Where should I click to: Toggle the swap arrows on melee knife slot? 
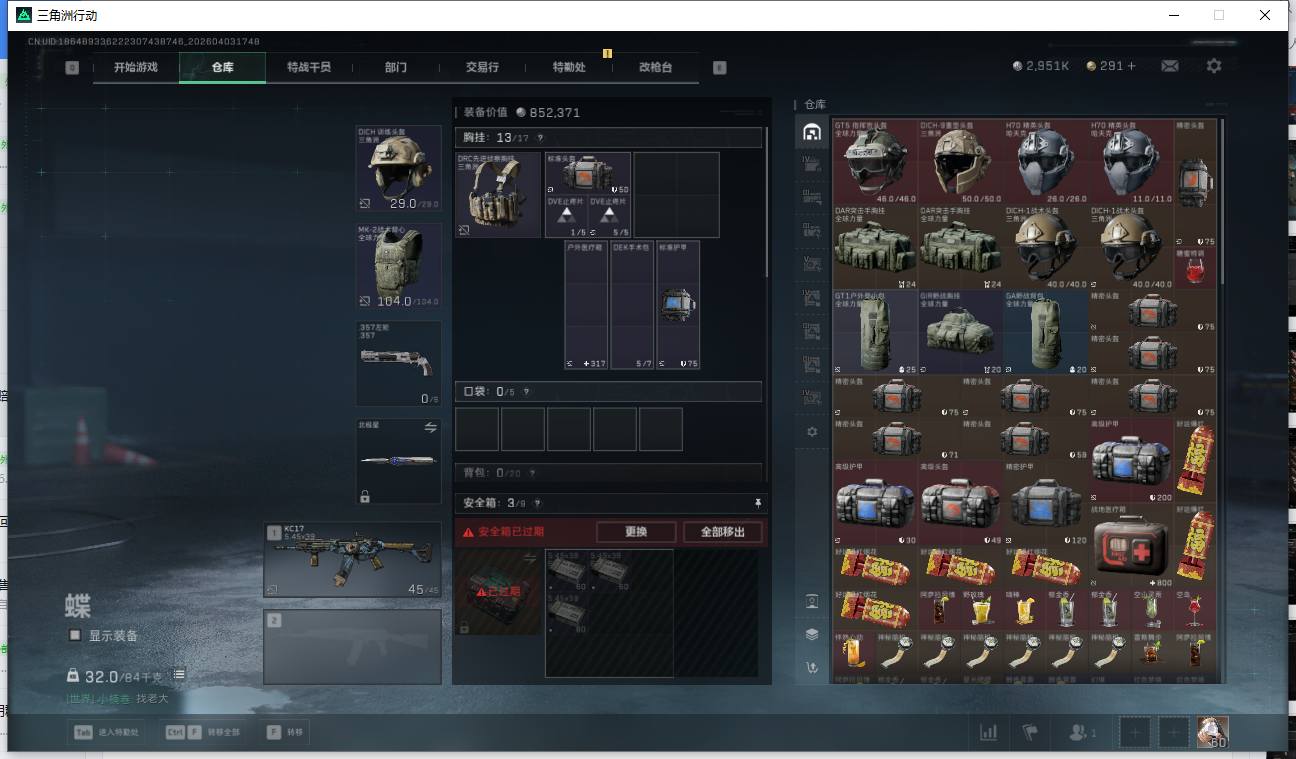[430, 428]
